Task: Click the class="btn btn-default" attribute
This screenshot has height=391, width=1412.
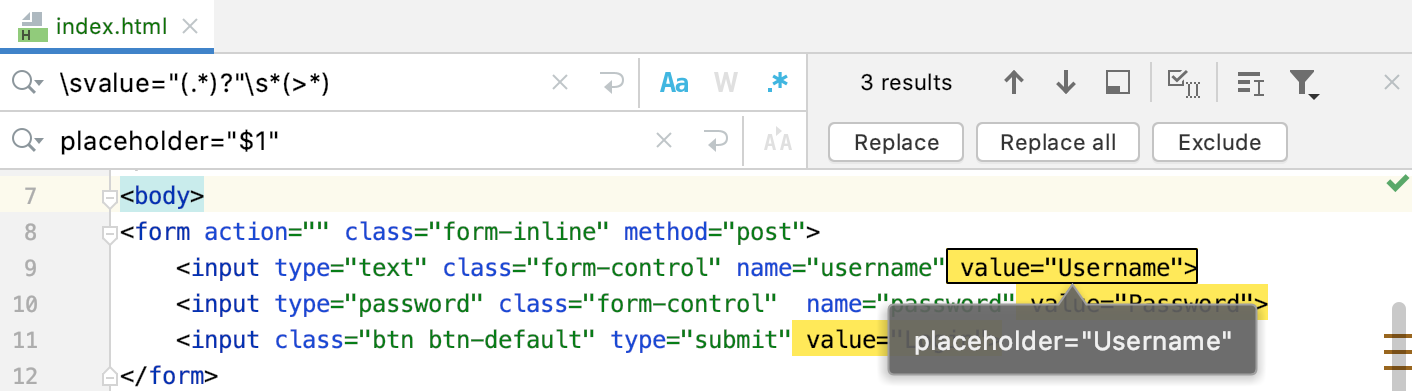Action: 436,340
